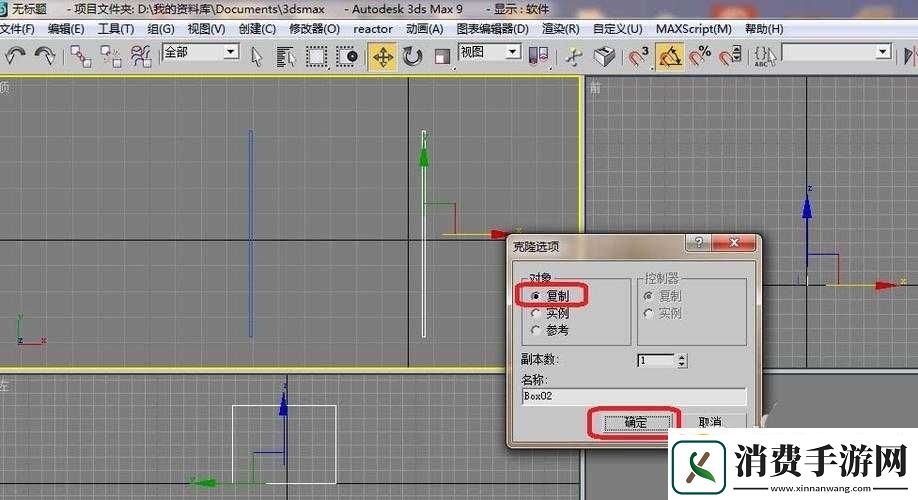Click the Redo arrow icon
Screen dimensions: 918x500
tap(44, 56)
